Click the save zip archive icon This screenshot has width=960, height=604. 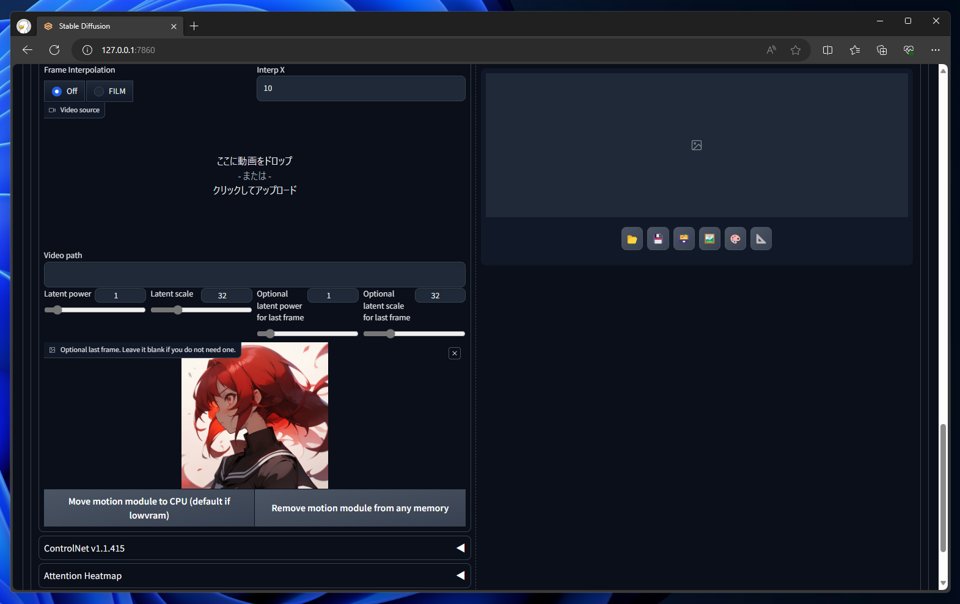[684, 239]
